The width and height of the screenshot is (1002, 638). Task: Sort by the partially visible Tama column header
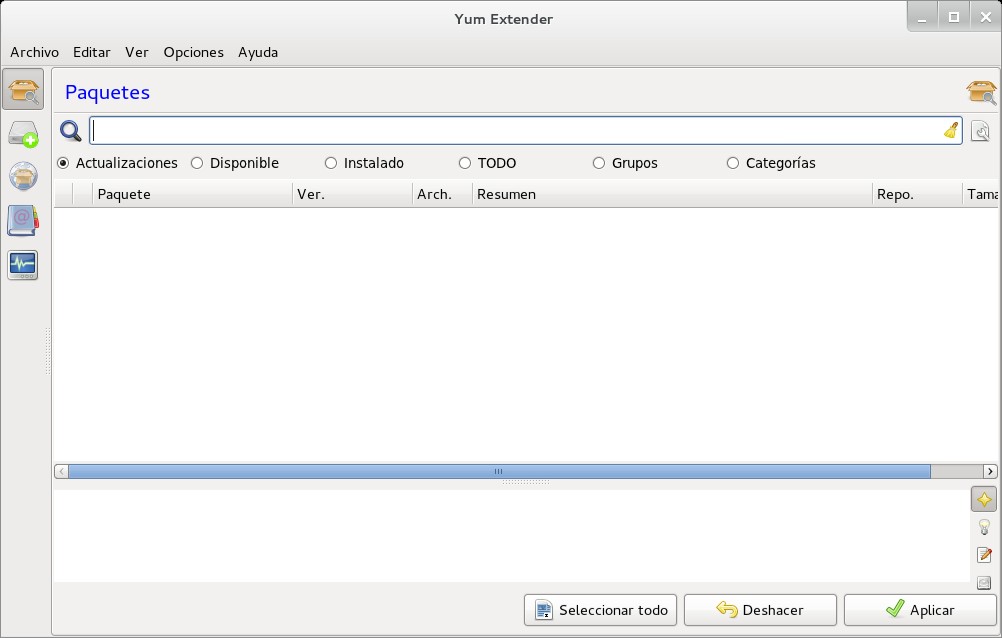pos(980,194)
